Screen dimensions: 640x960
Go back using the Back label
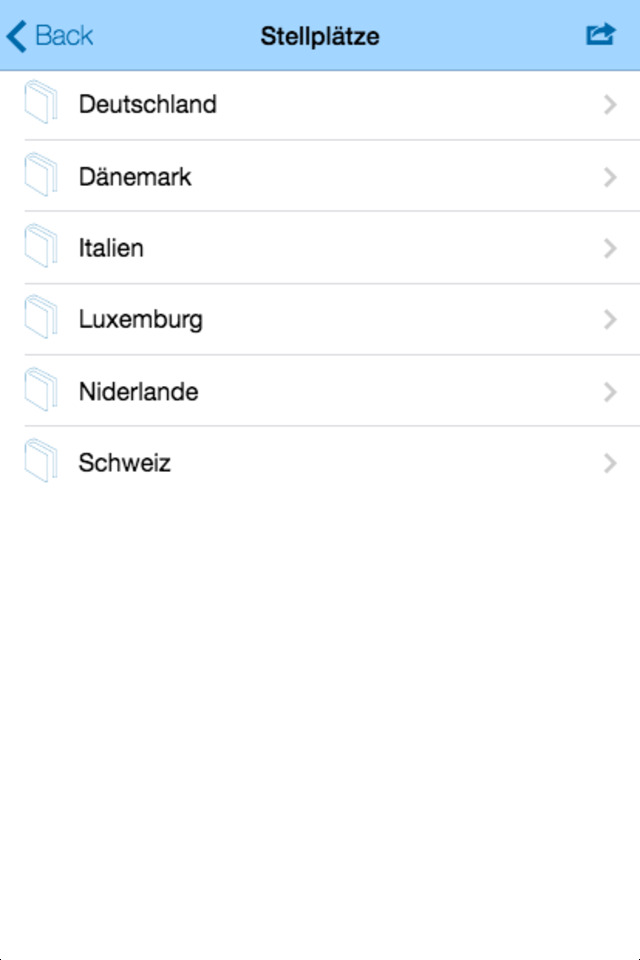(64, 36)
